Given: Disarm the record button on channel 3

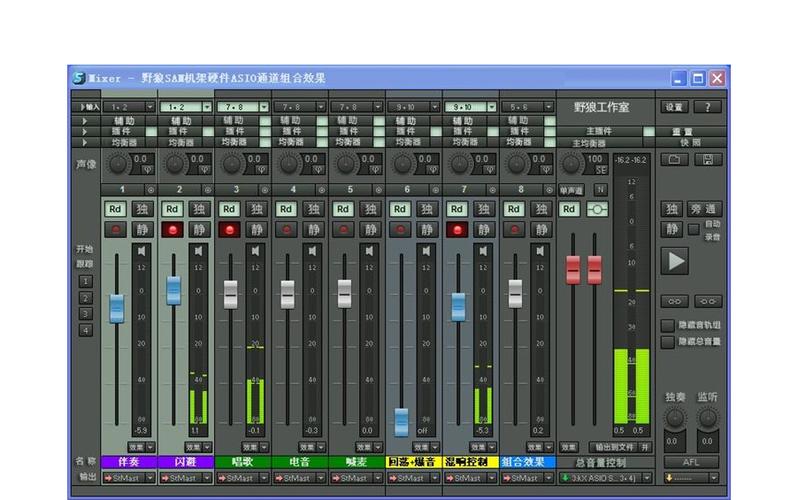Looking at the screenshot, I should [230, 230].
